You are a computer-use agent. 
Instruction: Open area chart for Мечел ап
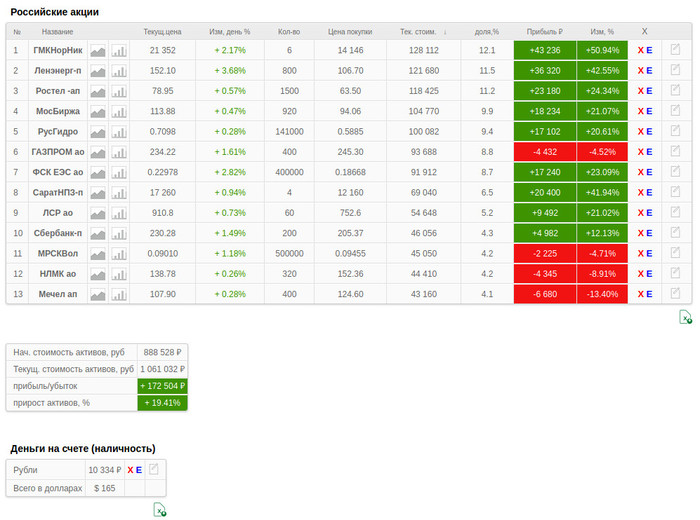coord(98,295)
